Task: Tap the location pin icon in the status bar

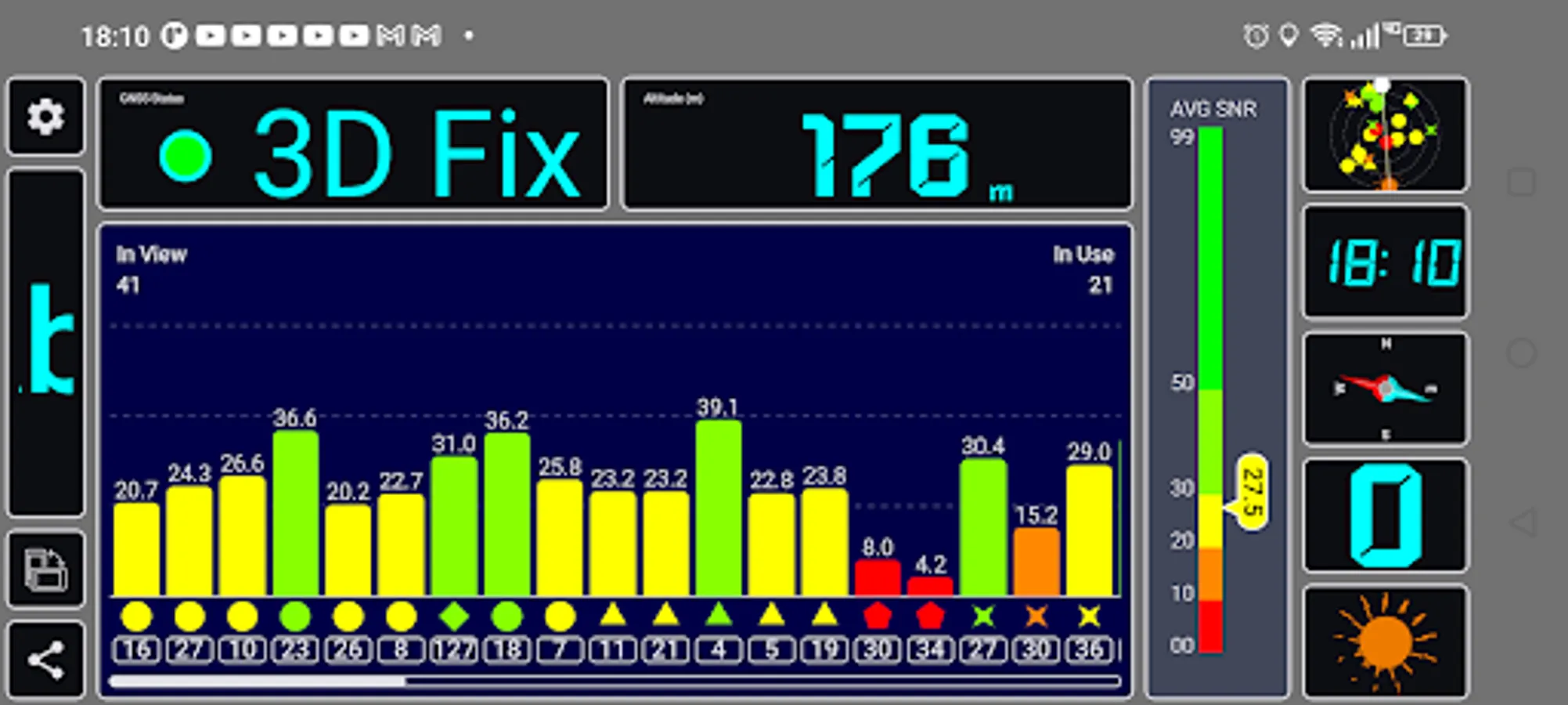Action: [x=1288, y=35]
